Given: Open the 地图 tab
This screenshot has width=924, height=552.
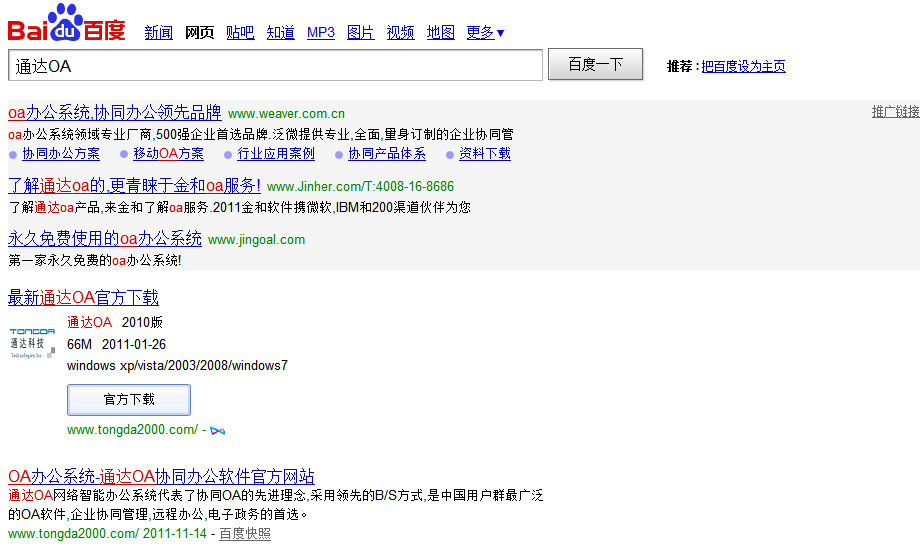Looking at the screenshot, I should 441,32.
